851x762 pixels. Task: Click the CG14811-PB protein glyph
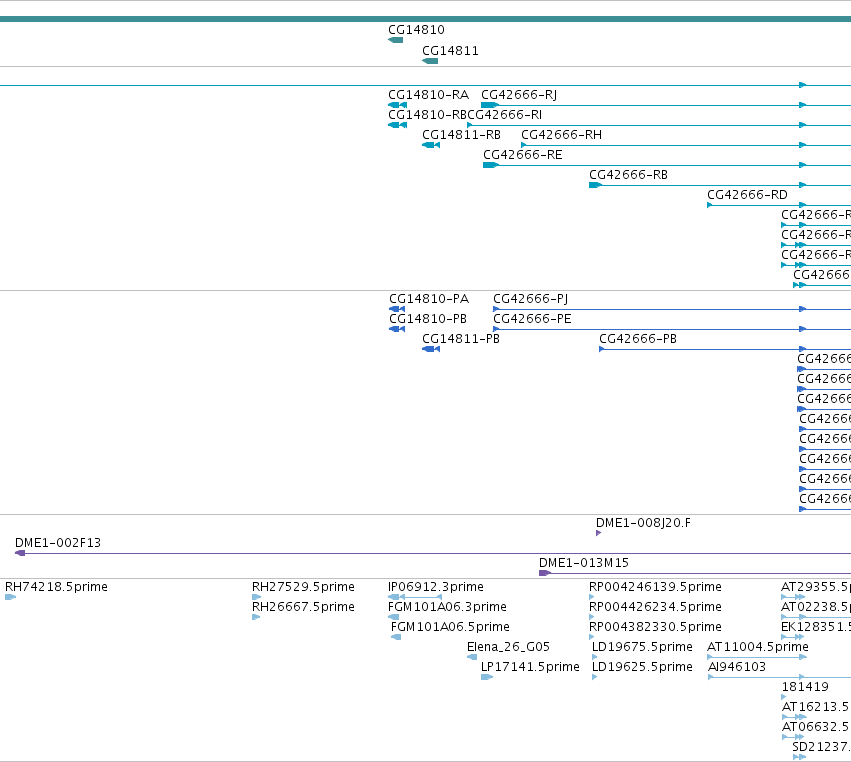click(431, 349)
